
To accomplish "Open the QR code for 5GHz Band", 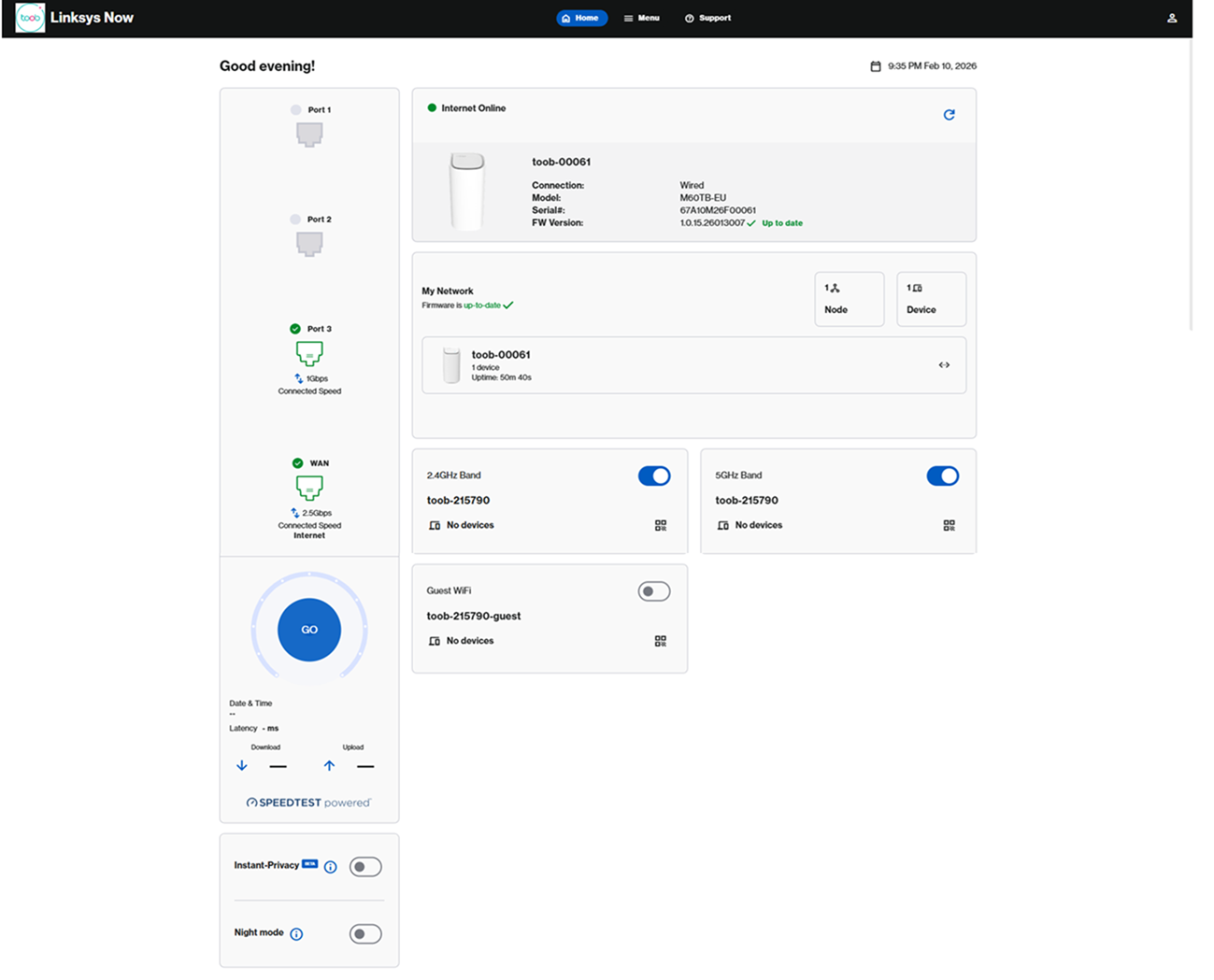I will 949,525.
